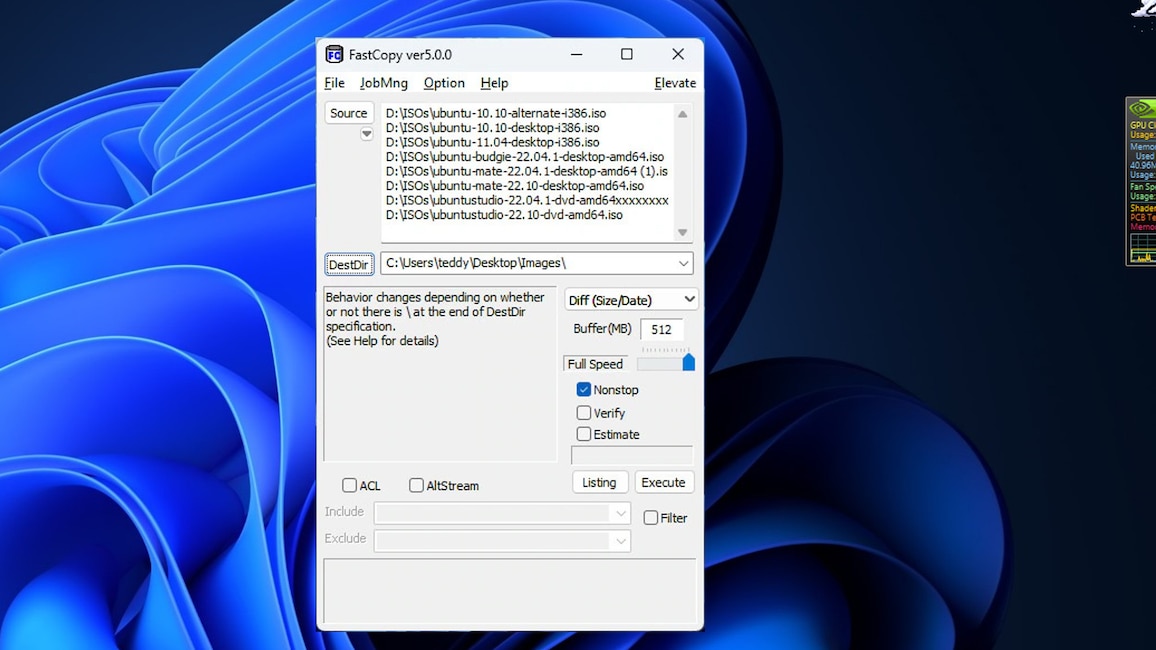Enable the Estimate checkbox

coord(584,434)
